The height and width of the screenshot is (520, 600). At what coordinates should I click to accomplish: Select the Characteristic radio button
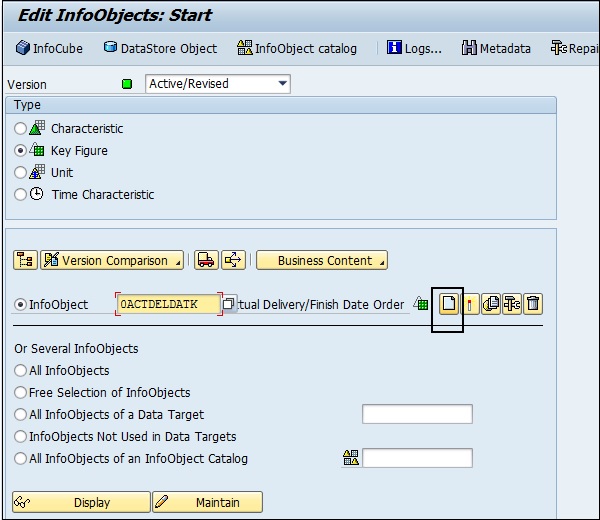pos(21,128)
